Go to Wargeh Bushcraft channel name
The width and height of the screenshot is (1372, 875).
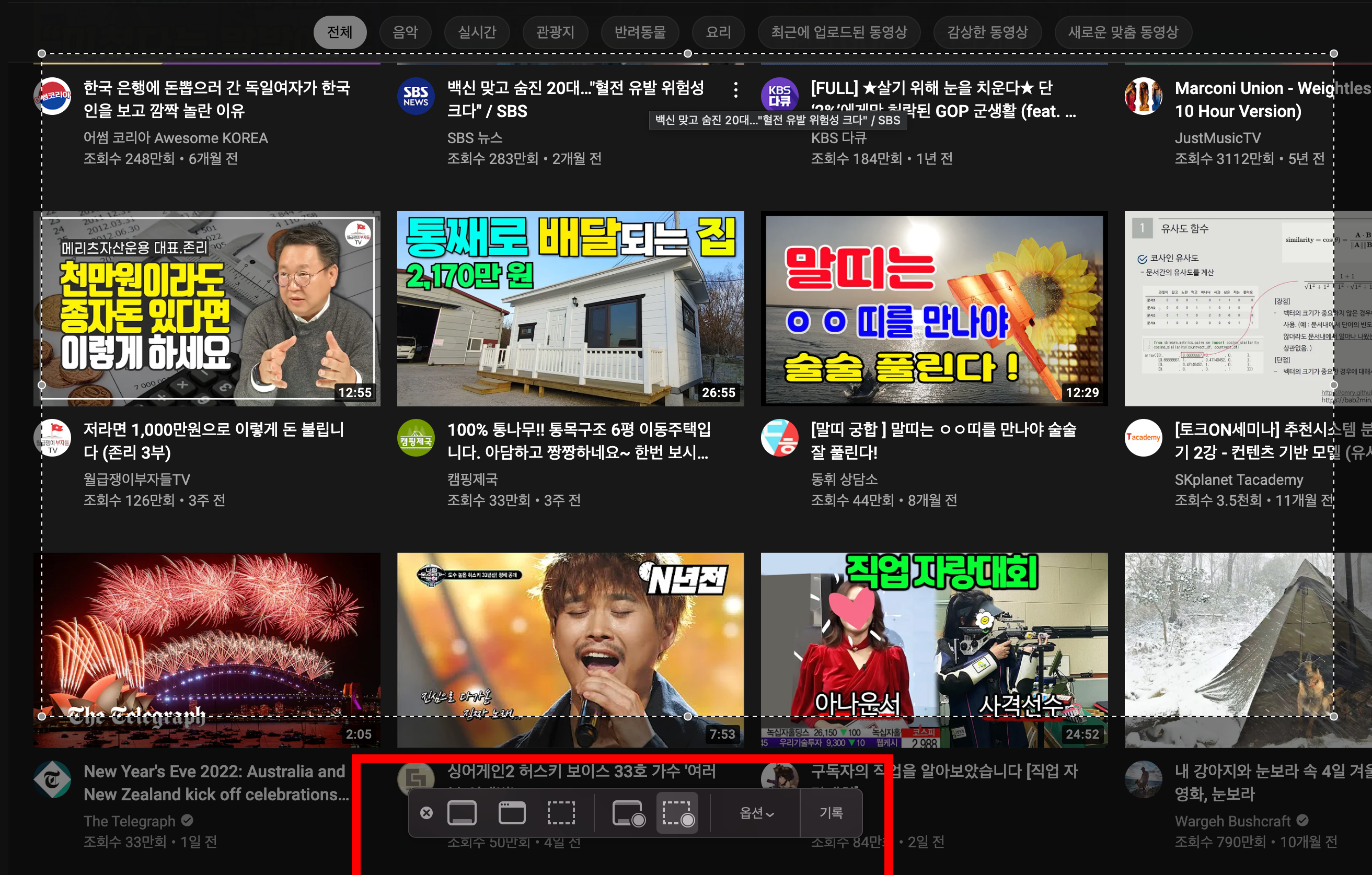[x=1232, y=821]
